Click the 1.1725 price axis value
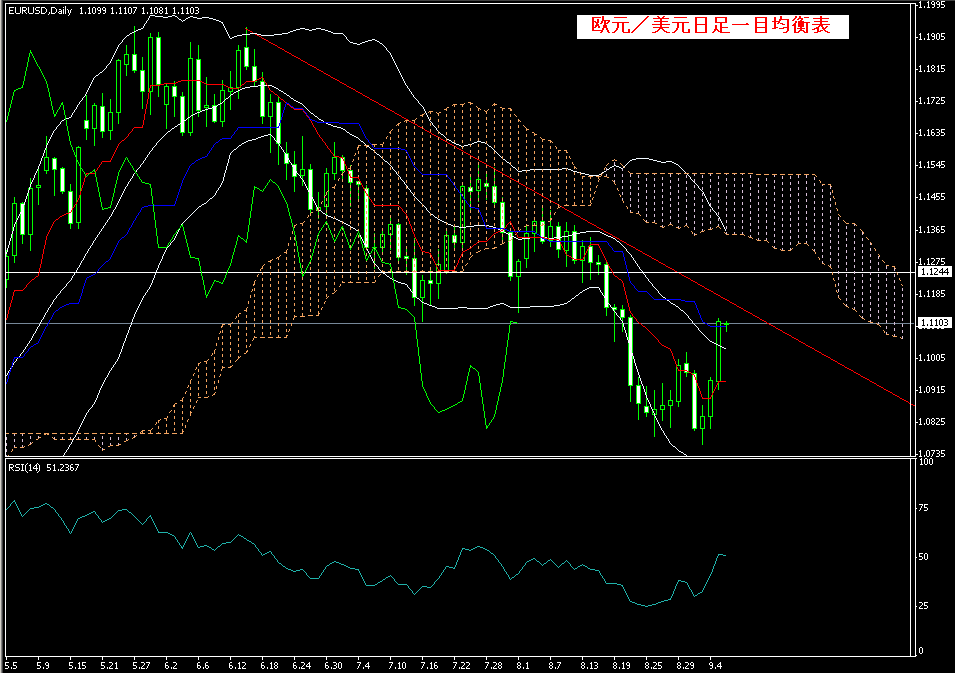The height and width of the screenshot is (673, 955). [x=932, y=100]
